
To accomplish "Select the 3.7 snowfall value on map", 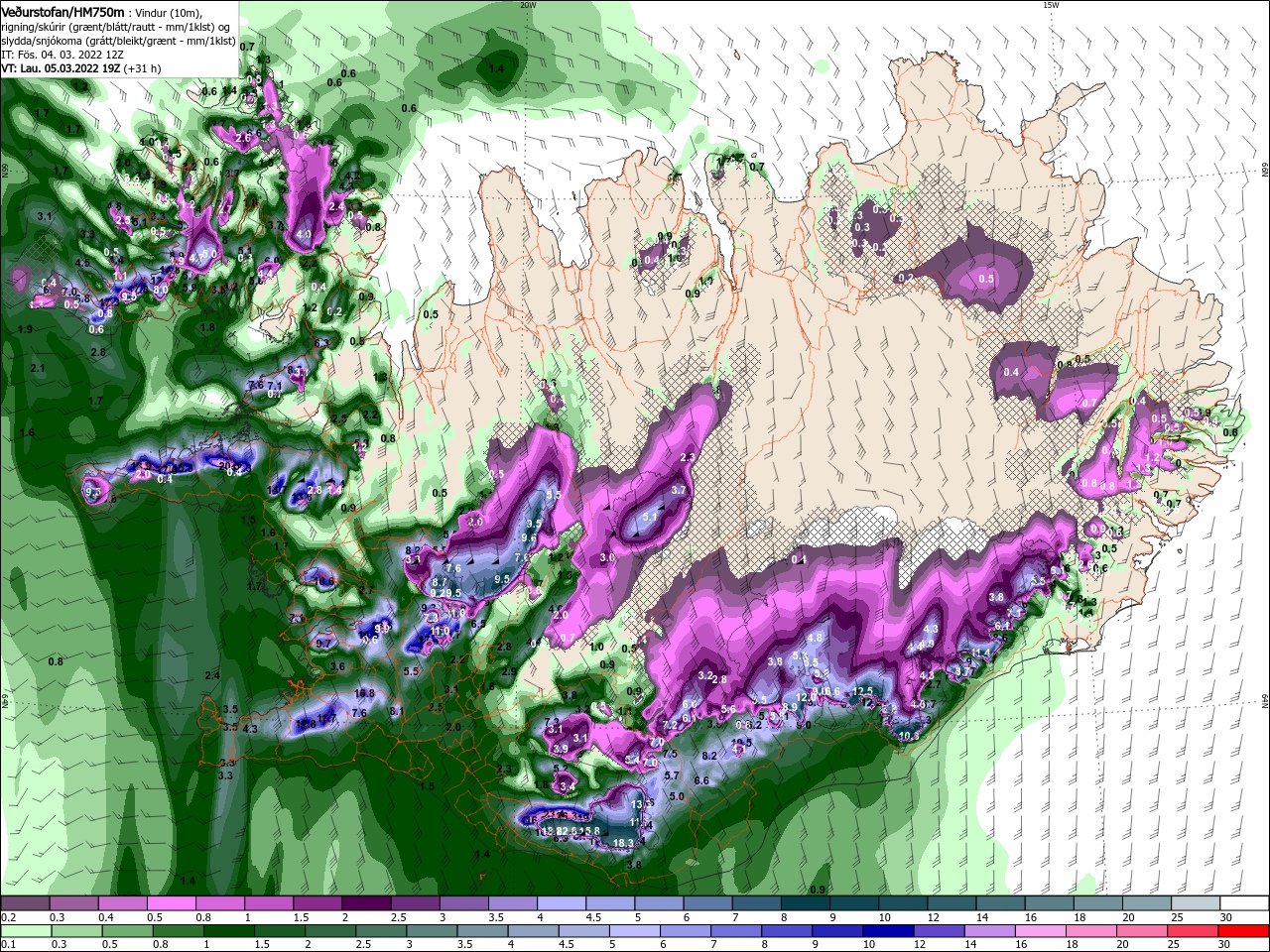I will click(679, 490).
